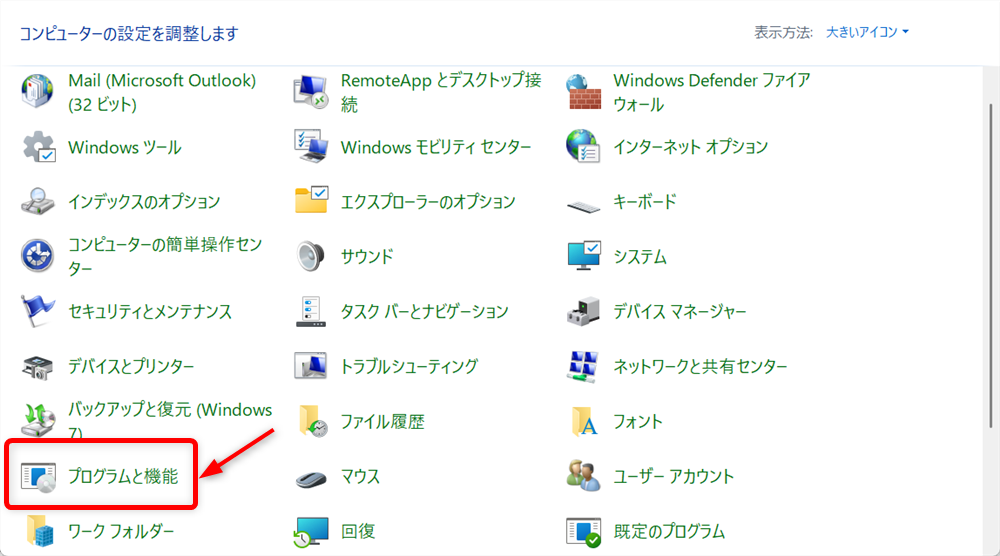The height and width of the screenshot is (556, 1000).
Task: Open the トラブルシューティング icon
Action: point(311,366)
